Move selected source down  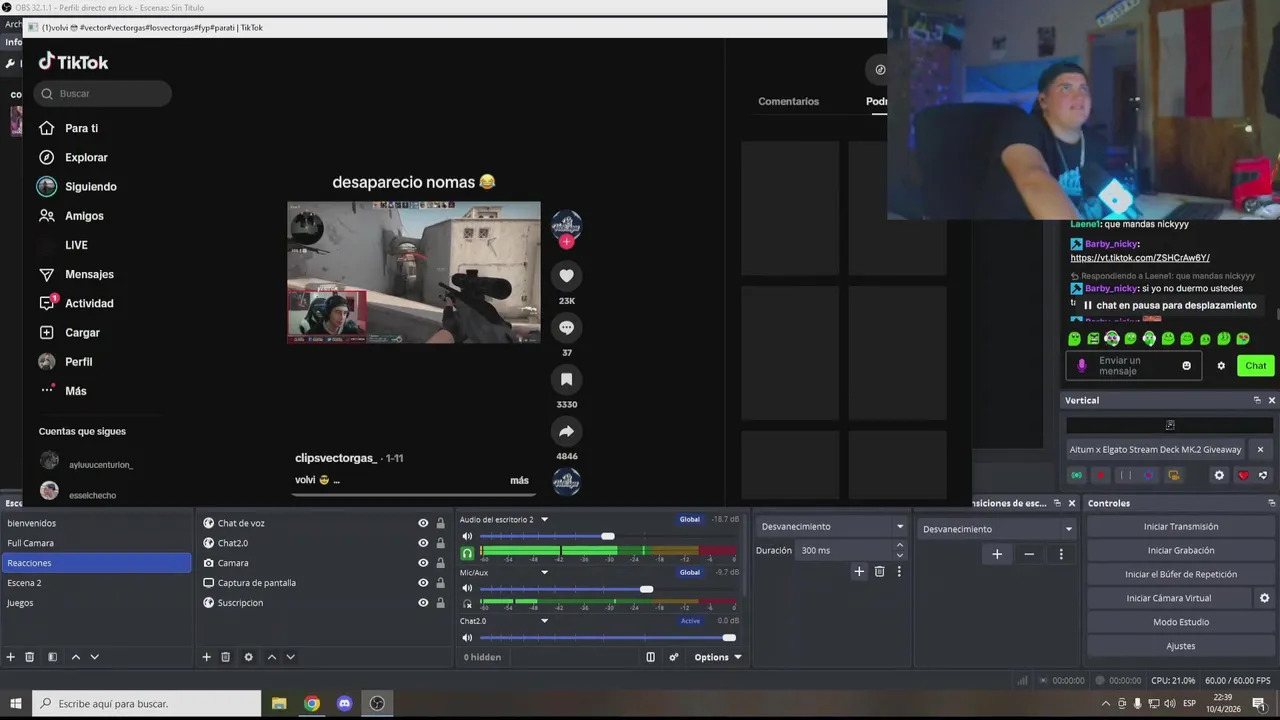tap(291, 657)
